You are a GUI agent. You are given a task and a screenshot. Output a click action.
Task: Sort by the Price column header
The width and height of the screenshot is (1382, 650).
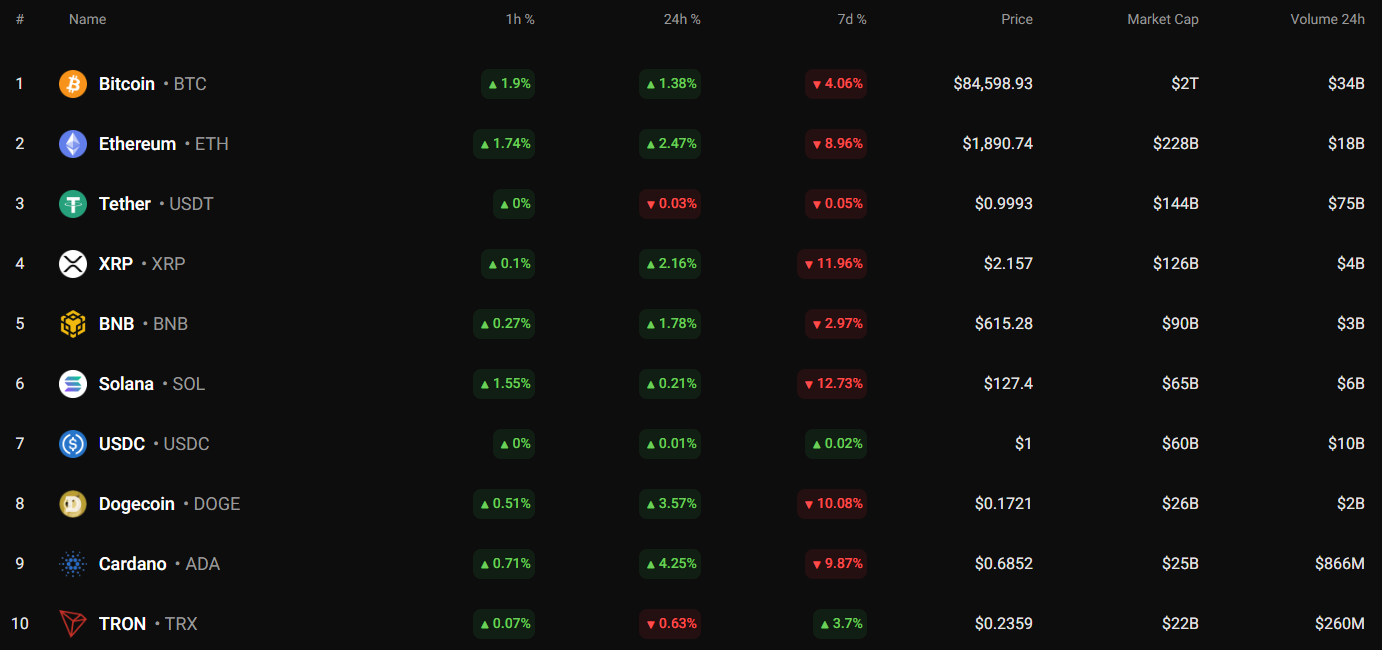coord(1016,19)
